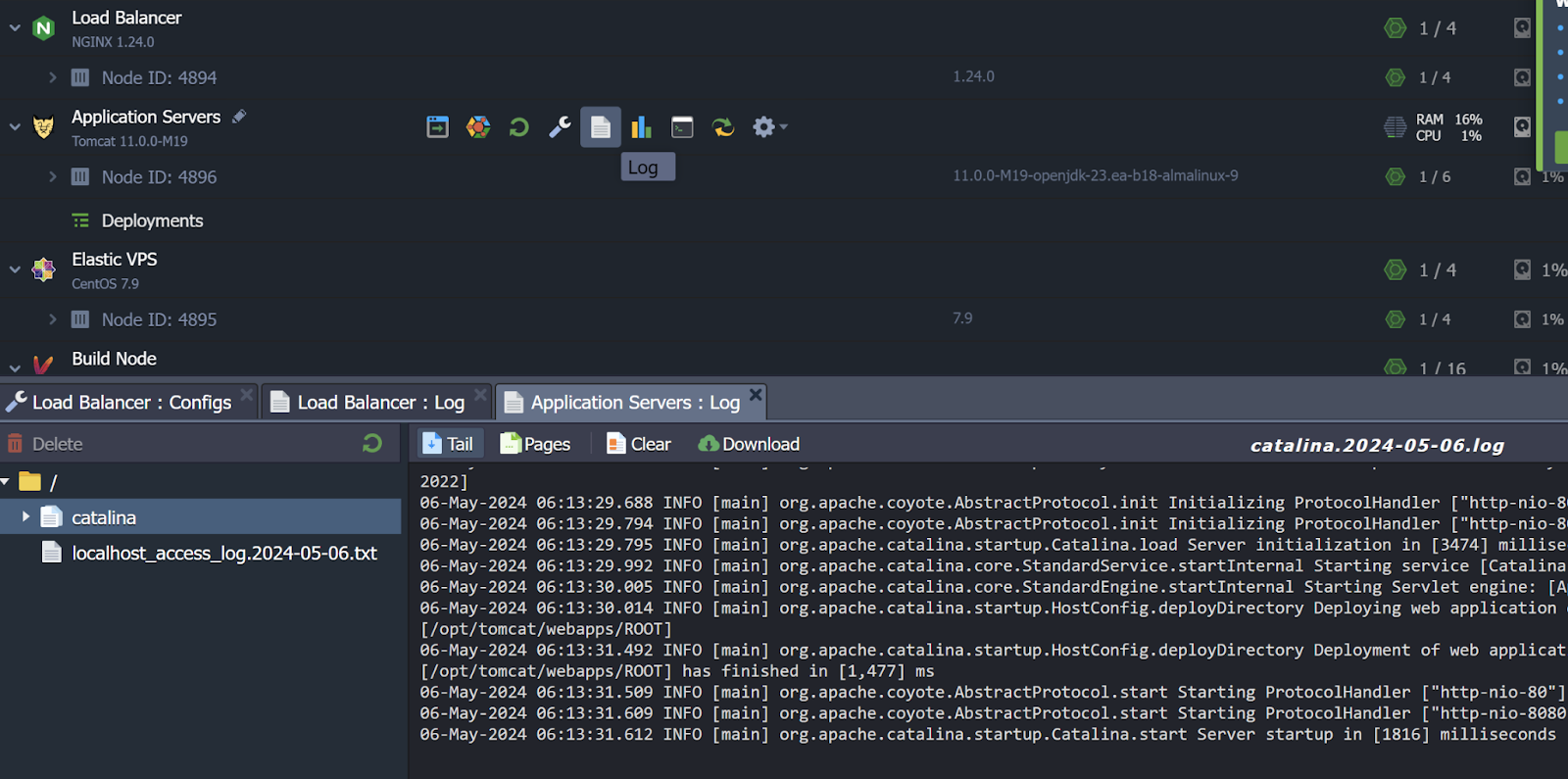
Task: Click Application Servers disk usage icon
Action: [x=1522, y=126]
